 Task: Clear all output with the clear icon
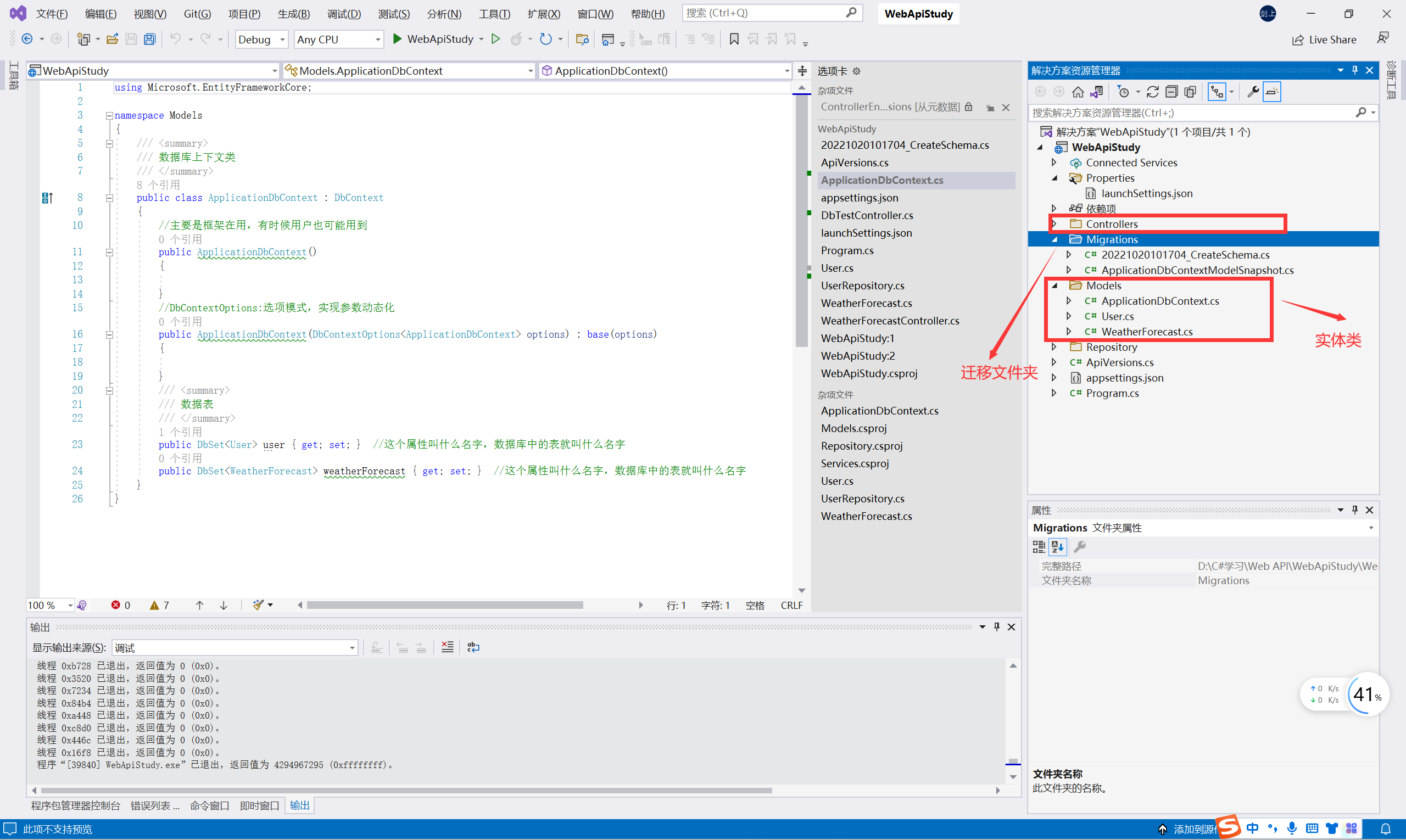tap(447, 647)
